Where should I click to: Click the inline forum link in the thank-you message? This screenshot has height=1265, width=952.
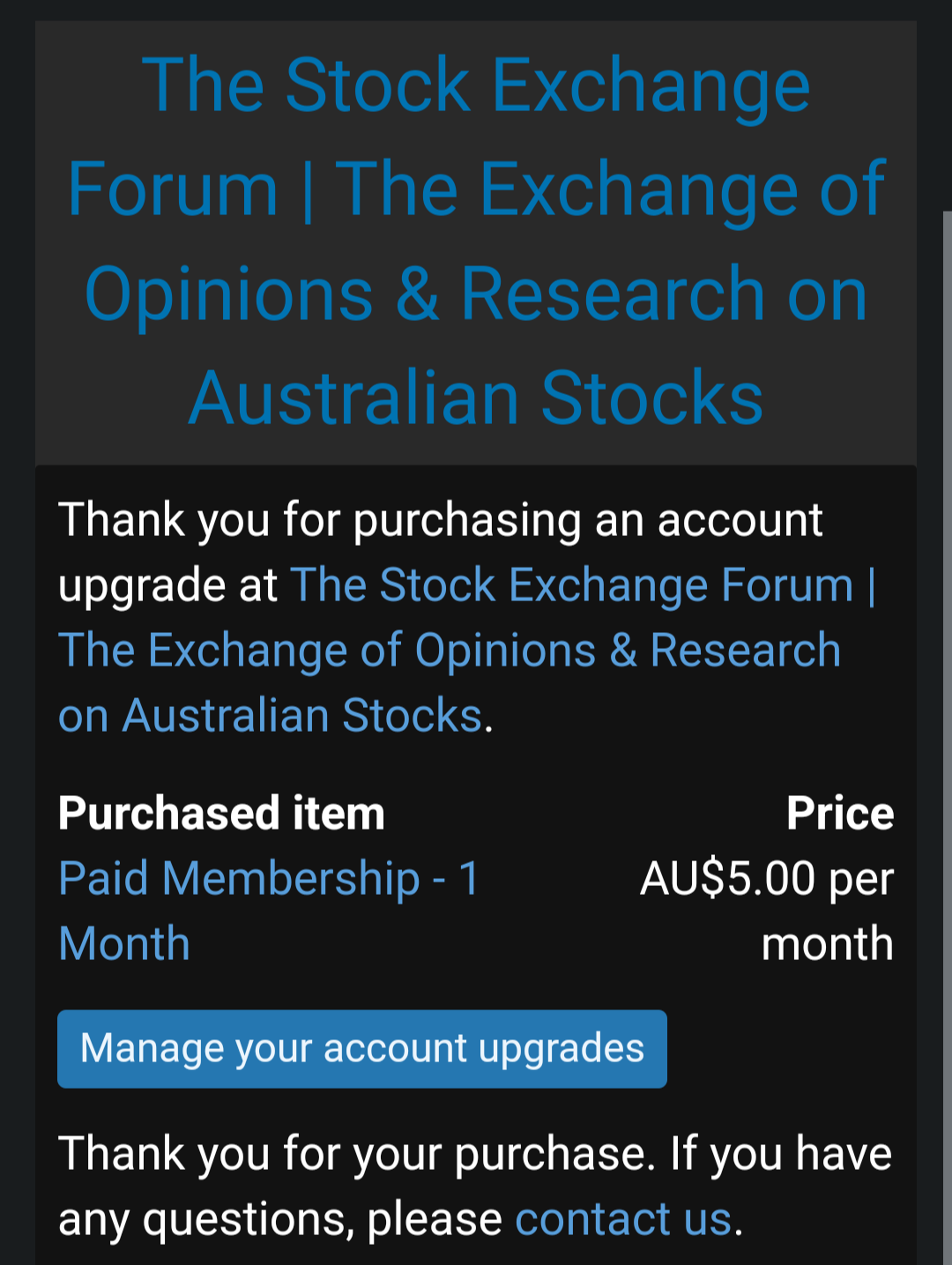click(582, 585)
